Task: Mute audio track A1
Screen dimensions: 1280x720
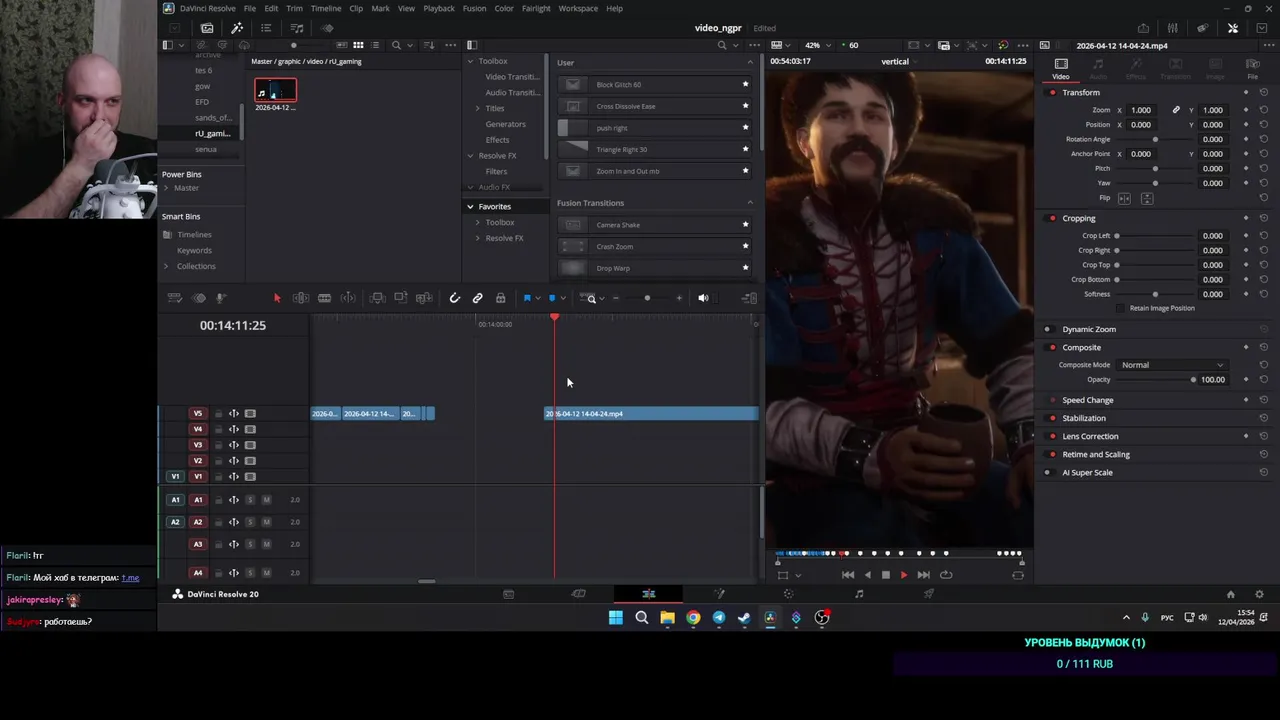Action: pyautogui.click(x=266, y=500)
